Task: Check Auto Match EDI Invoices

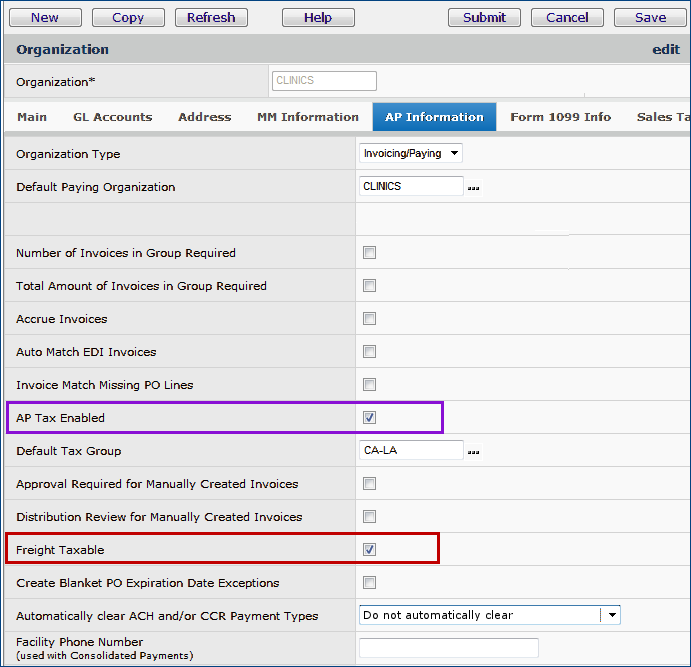Action: coord(369,352)
